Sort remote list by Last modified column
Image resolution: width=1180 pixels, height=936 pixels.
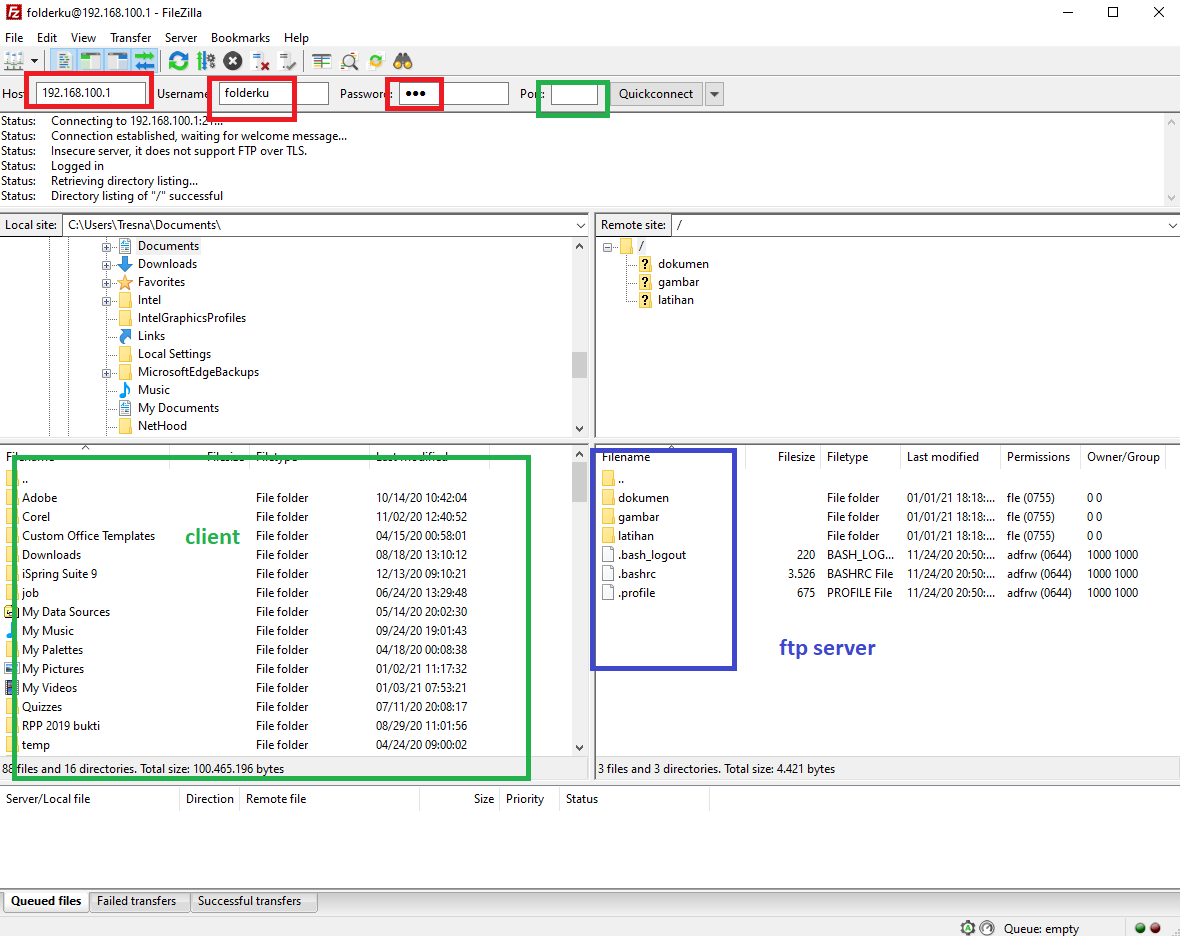[942, 457]
